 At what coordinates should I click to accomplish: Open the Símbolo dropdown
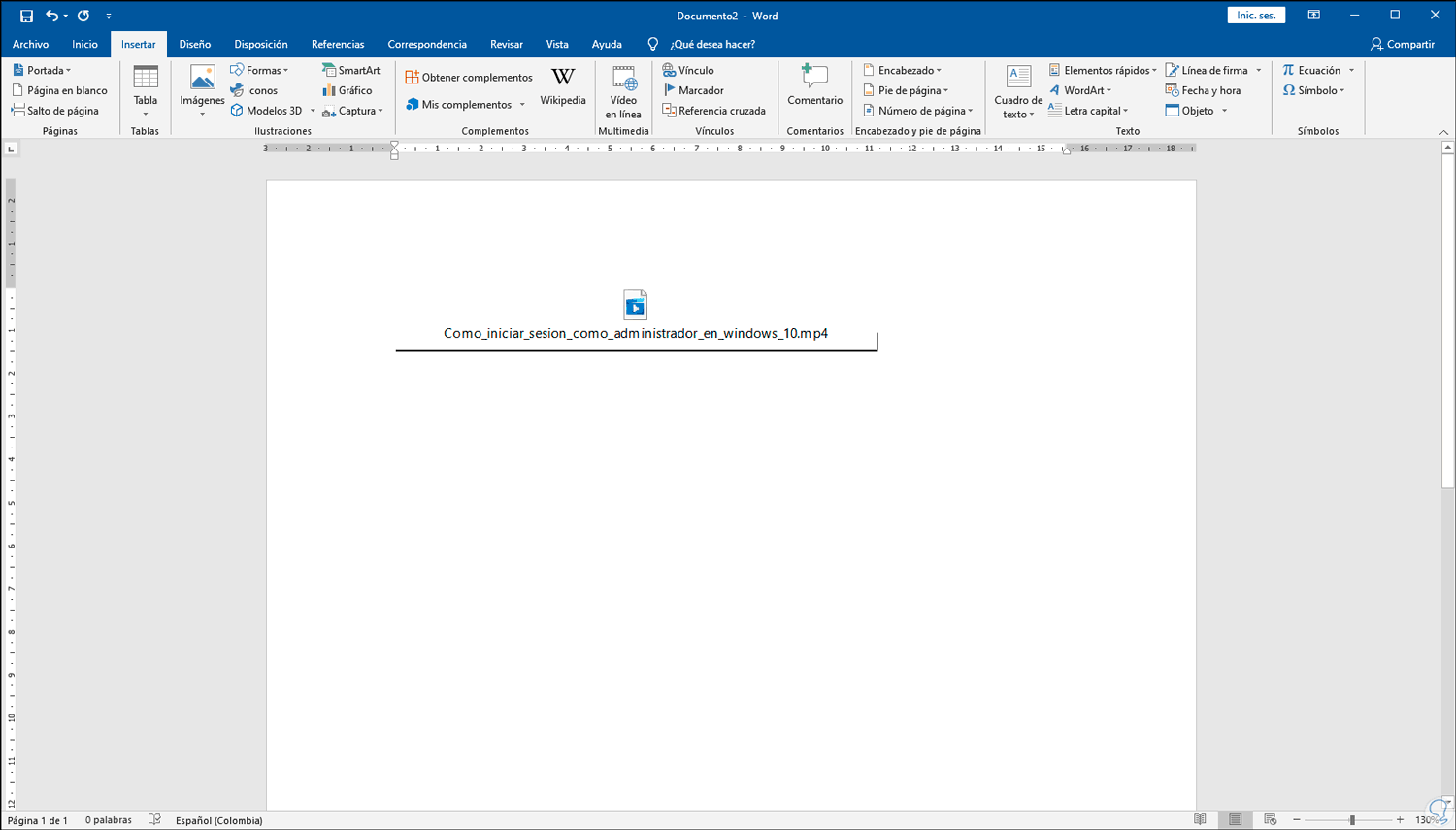coord(1313,90)
